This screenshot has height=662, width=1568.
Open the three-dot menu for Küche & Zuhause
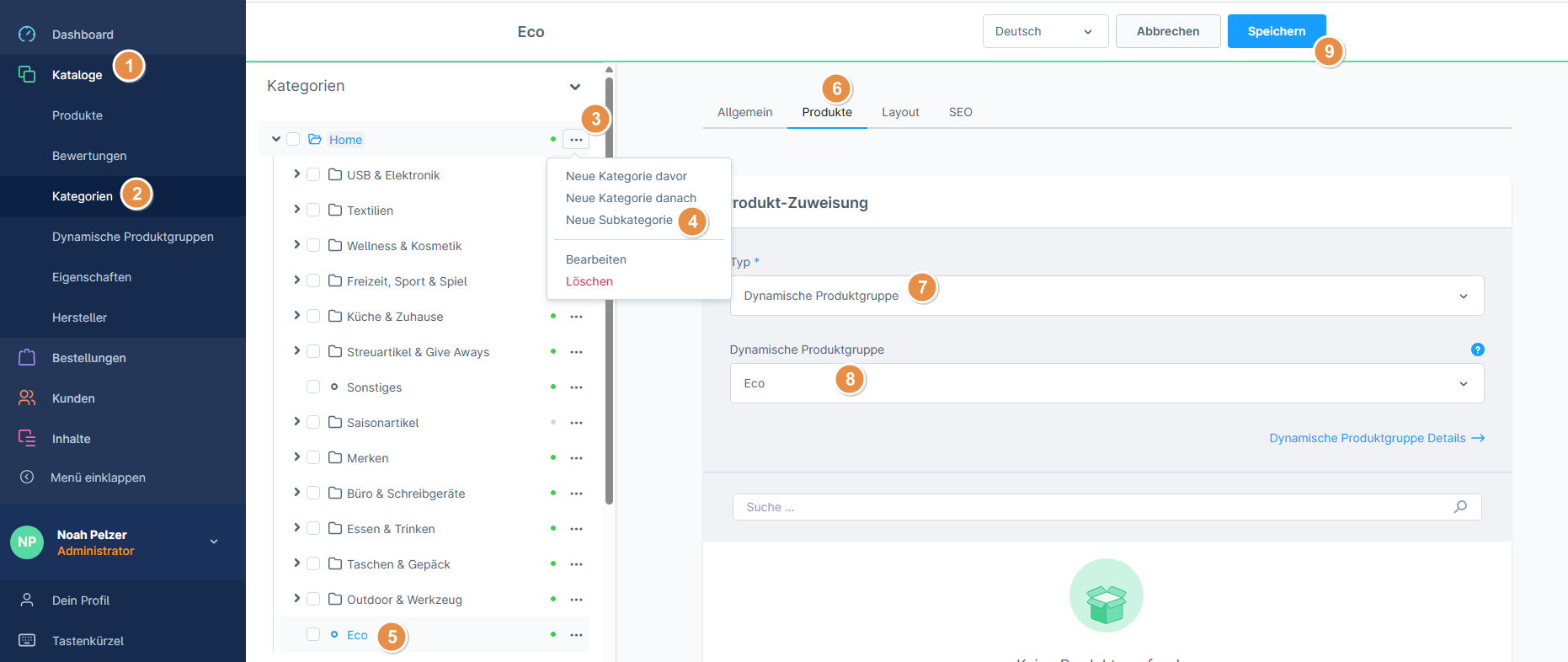click(x=576, y=317)
